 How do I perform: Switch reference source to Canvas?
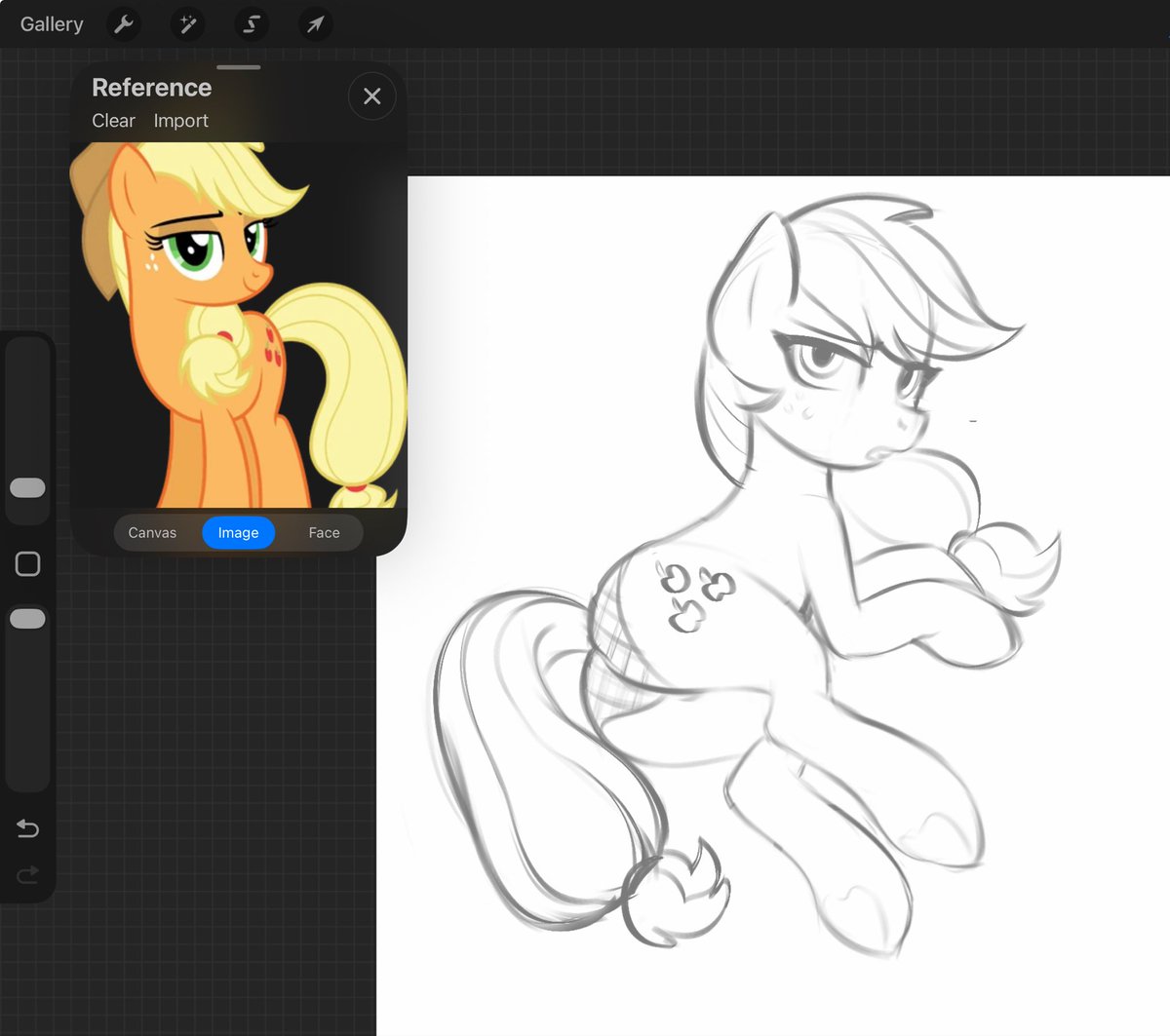tap(152, 533)
